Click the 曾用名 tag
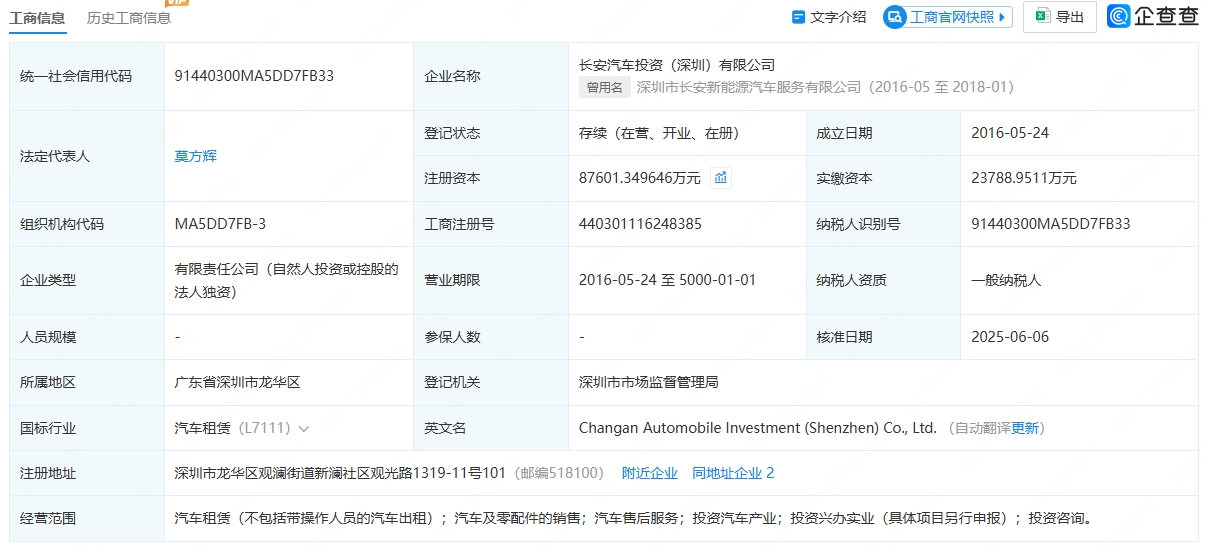The height and width of the screenshot is (552, 1207). 605,87
